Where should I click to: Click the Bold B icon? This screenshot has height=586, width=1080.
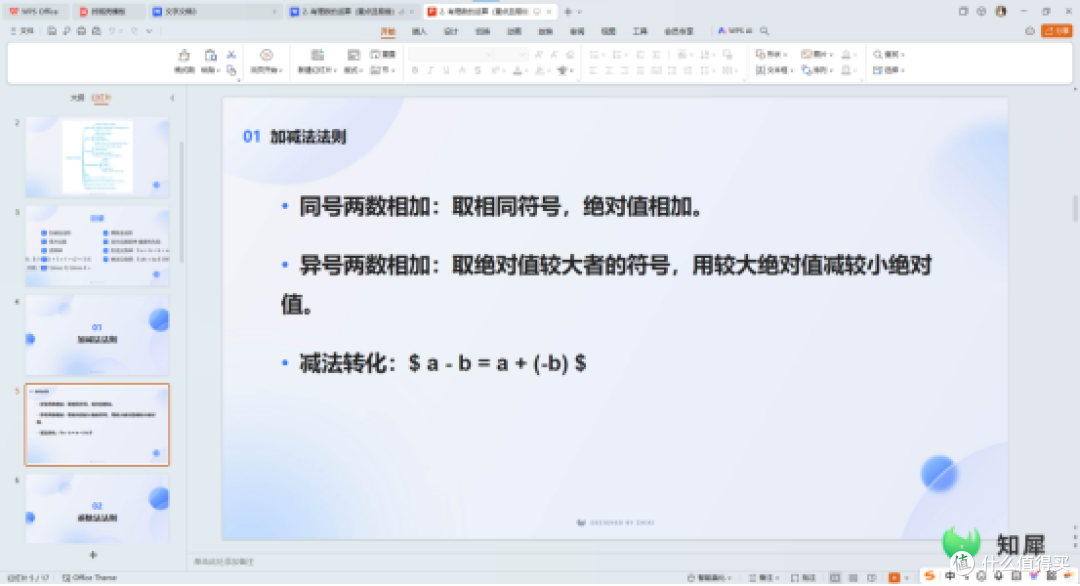415,70
